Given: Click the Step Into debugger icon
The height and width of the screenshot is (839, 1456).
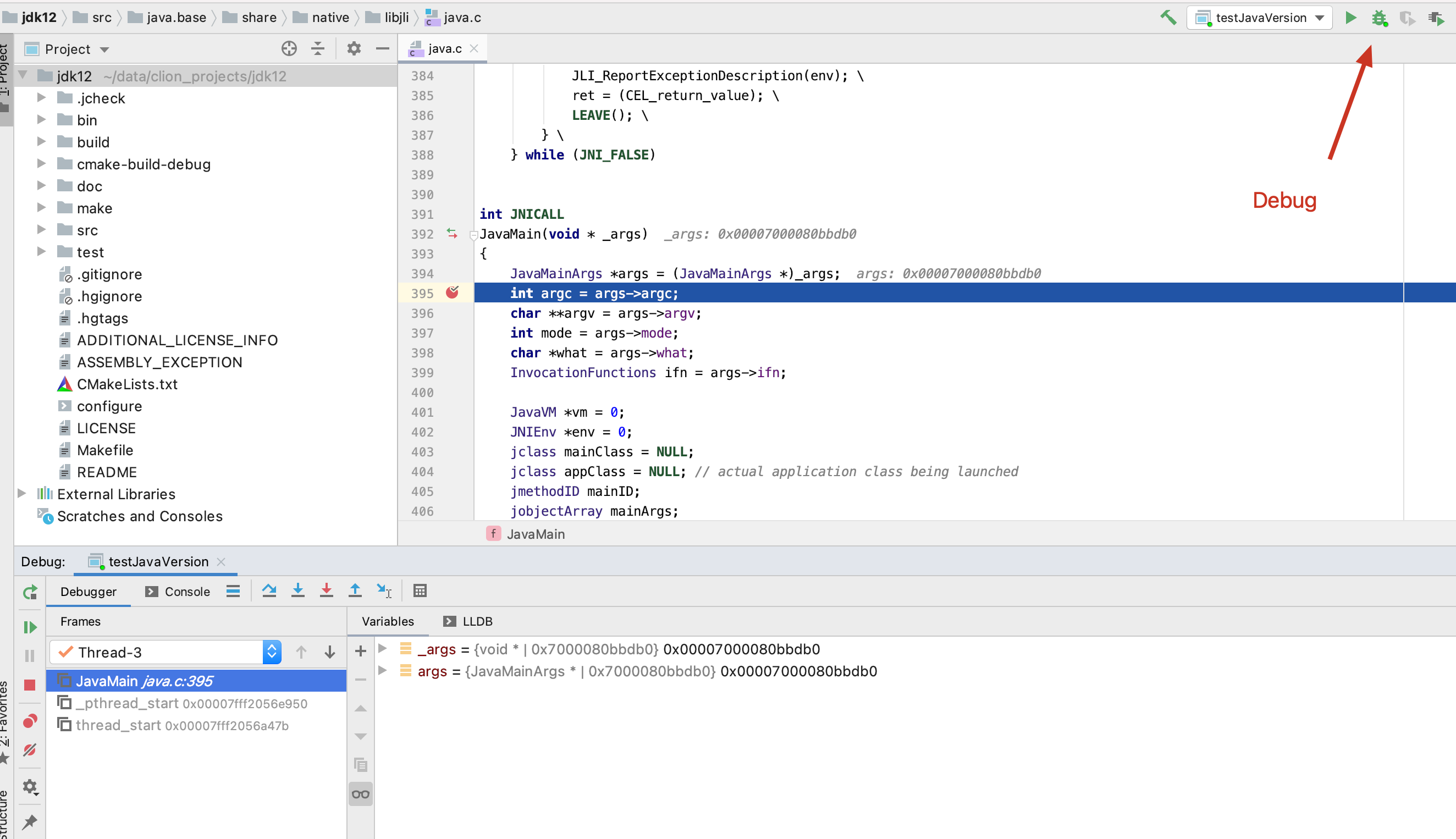Looking at the screenshot, I should 297,590.
